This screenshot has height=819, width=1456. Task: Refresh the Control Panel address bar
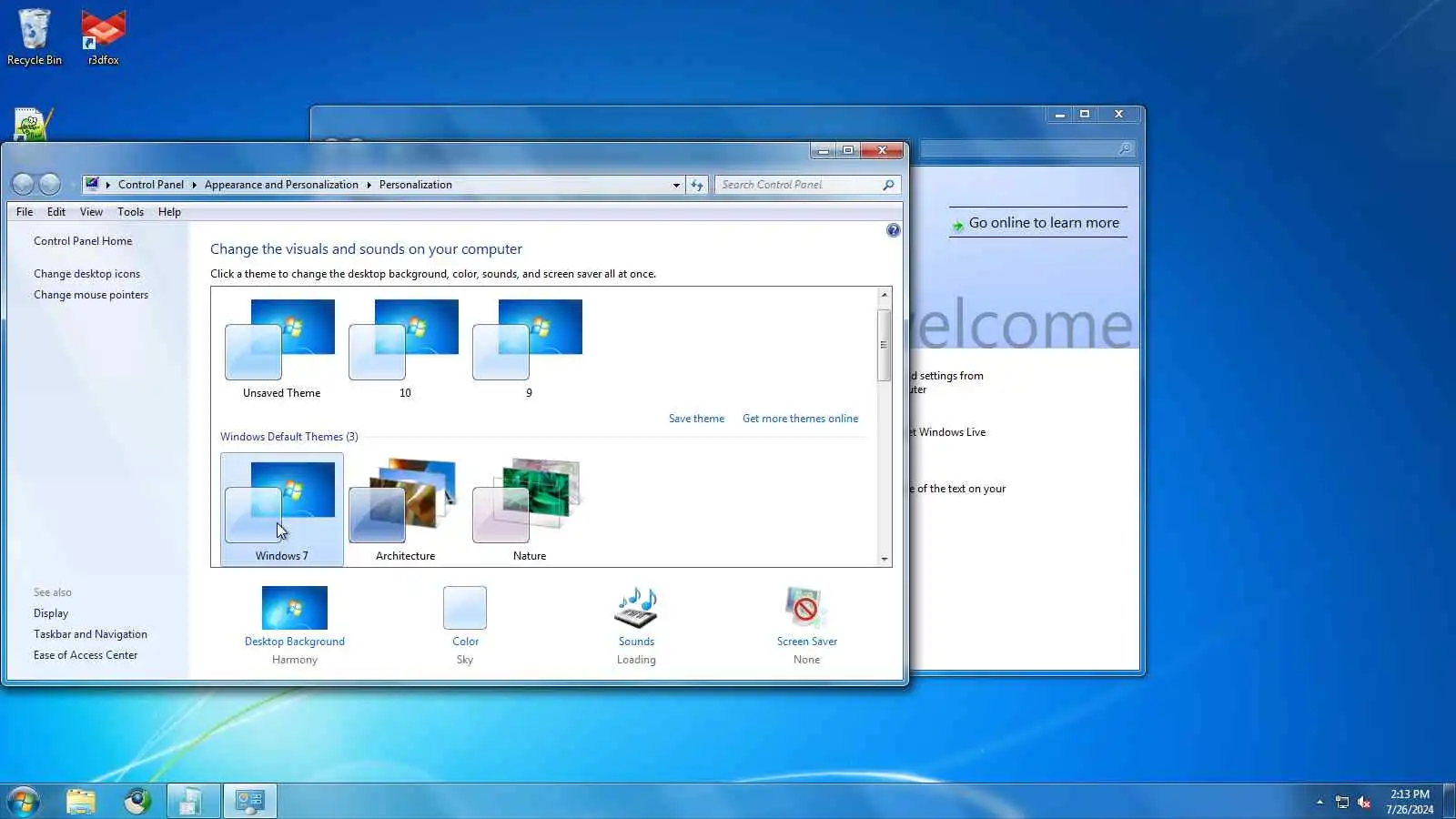tap(697, 185)
